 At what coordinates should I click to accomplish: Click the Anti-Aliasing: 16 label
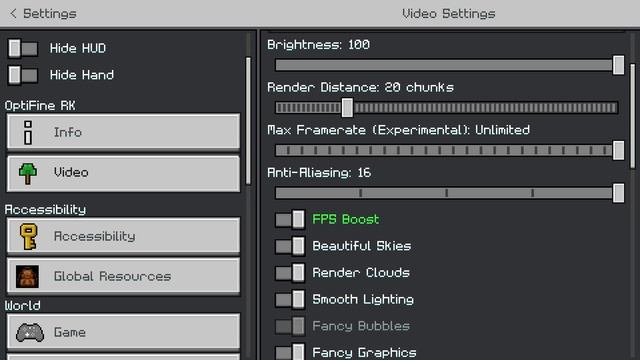click(319, 173)
